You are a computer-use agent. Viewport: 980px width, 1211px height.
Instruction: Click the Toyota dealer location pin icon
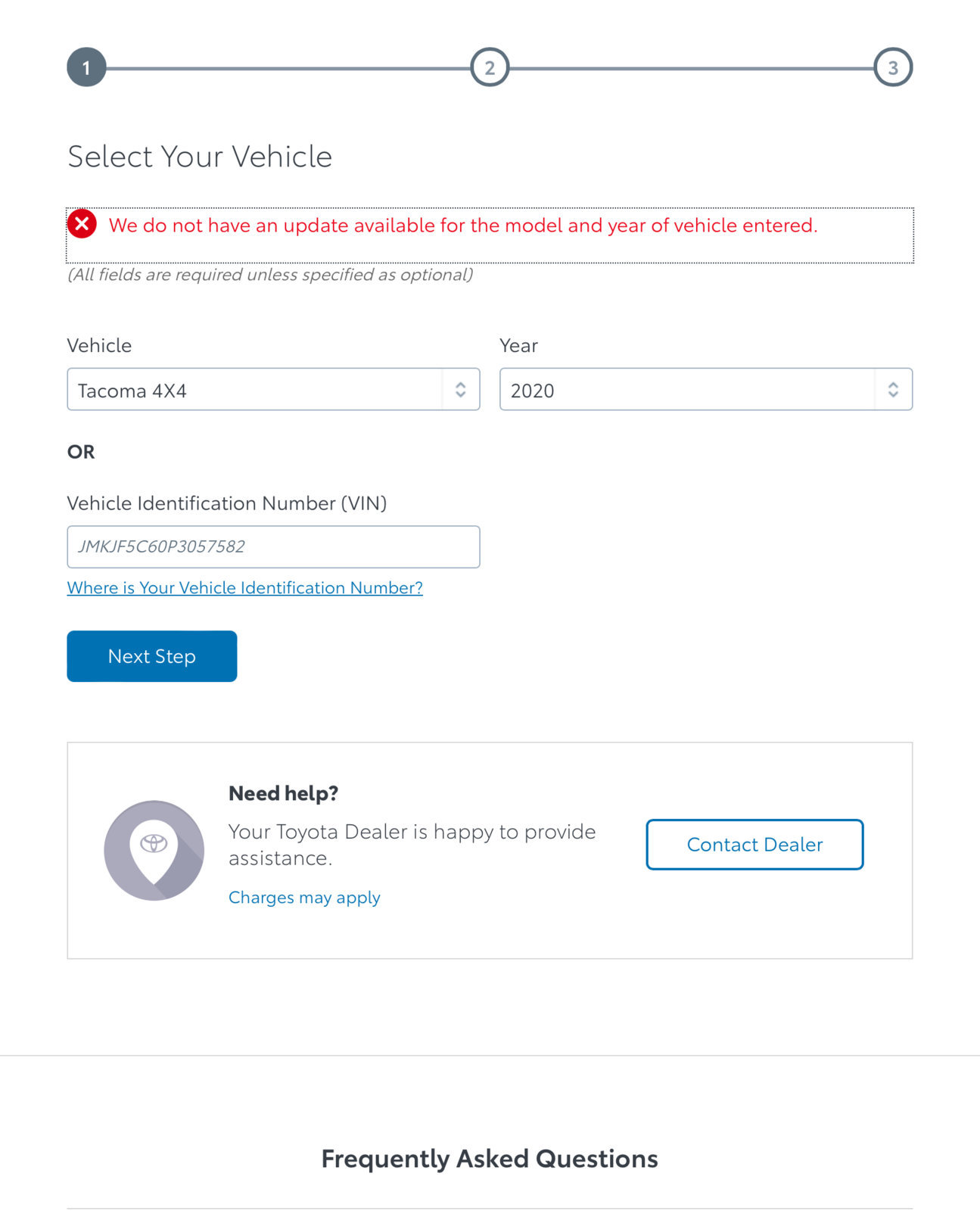point(154,850)
